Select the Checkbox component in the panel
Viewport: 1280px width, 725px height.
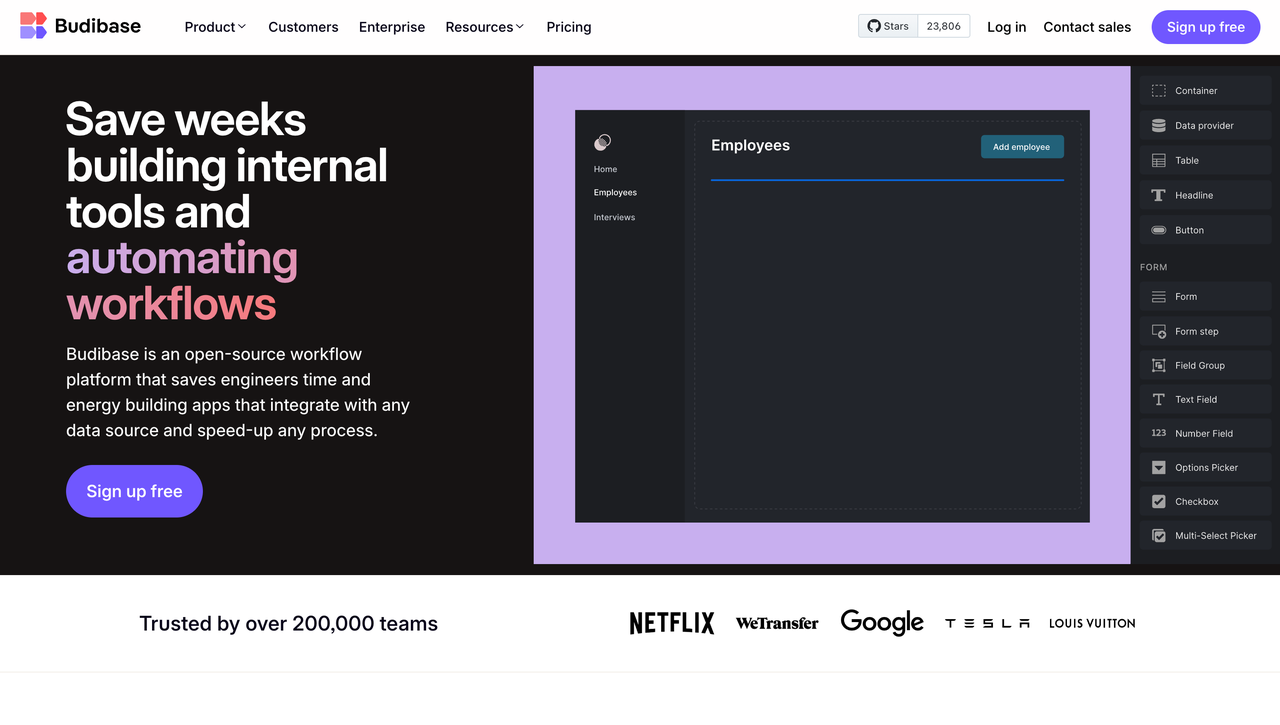pyautogui.click(x=1205, y=501)
